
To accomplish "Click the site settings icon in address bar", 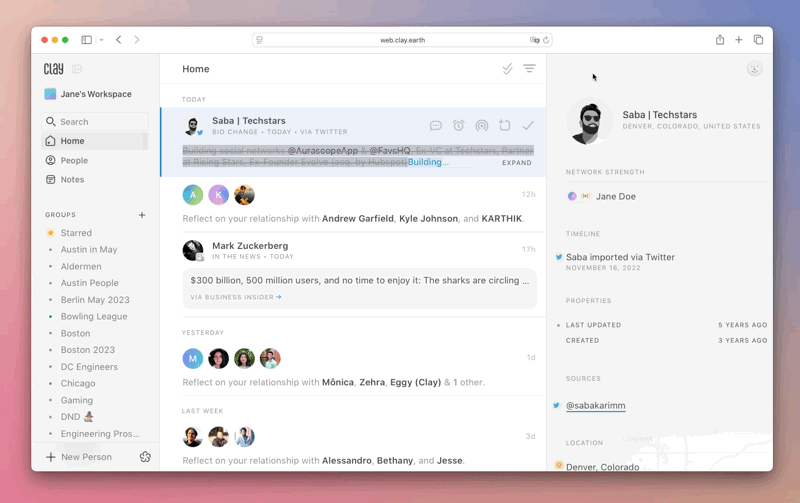I will click(259, 40).
